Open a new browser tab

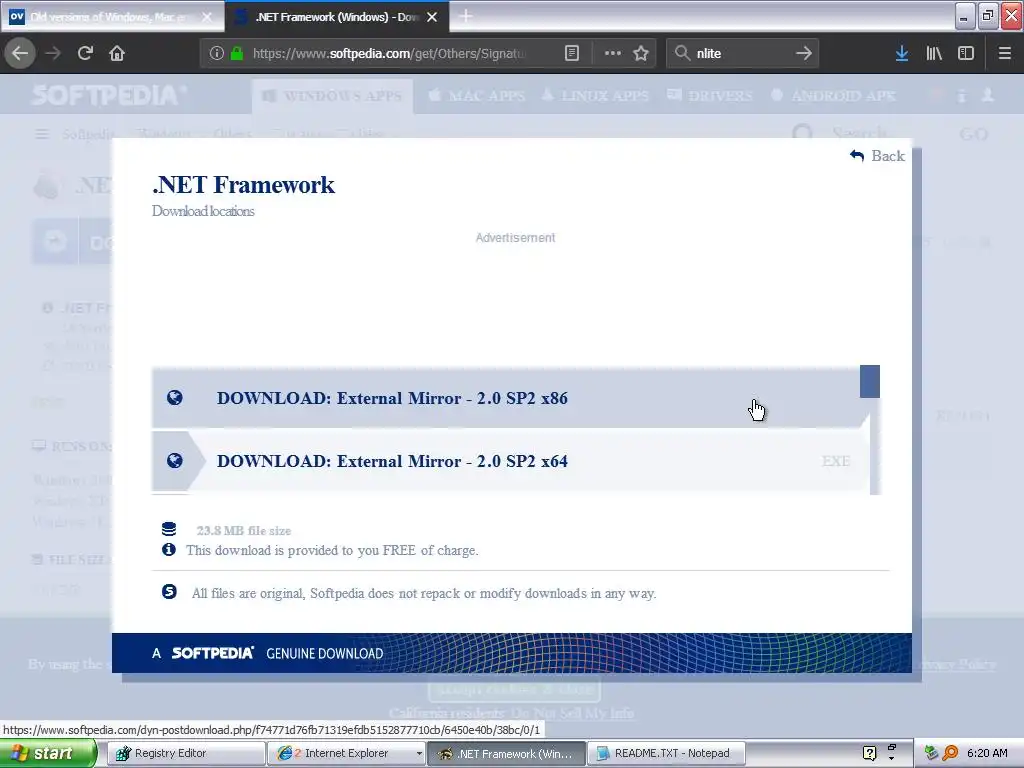(466, 16)
